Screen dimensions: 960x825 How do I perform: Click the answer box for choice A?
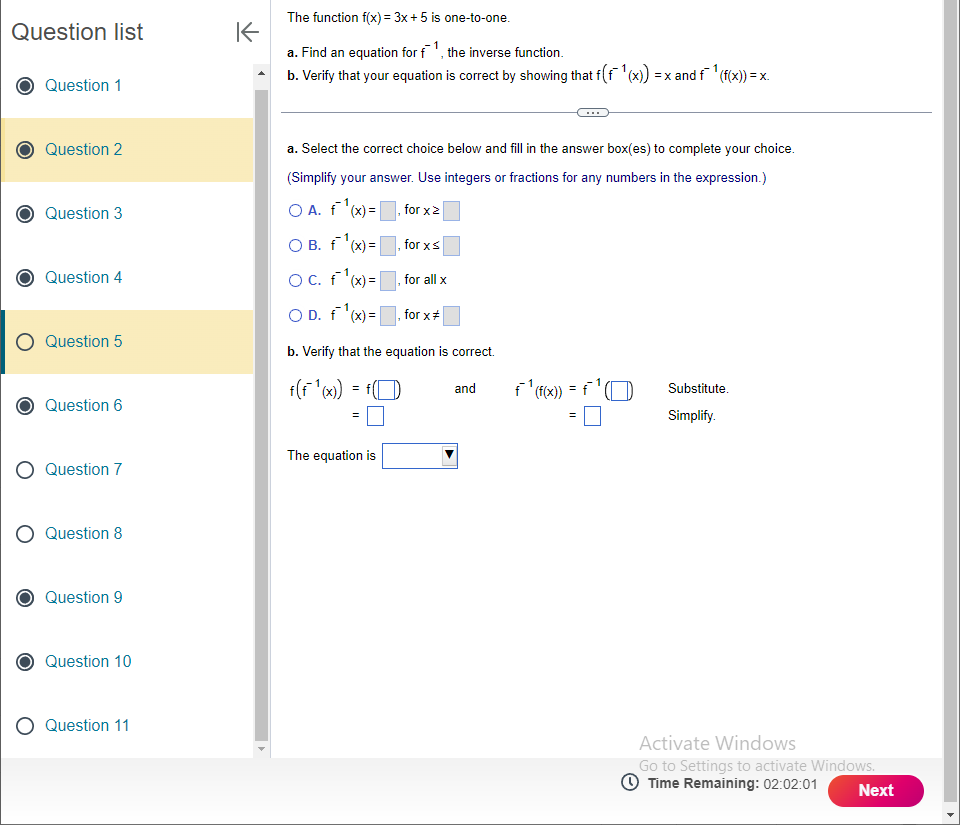click(x=387, y=210)
